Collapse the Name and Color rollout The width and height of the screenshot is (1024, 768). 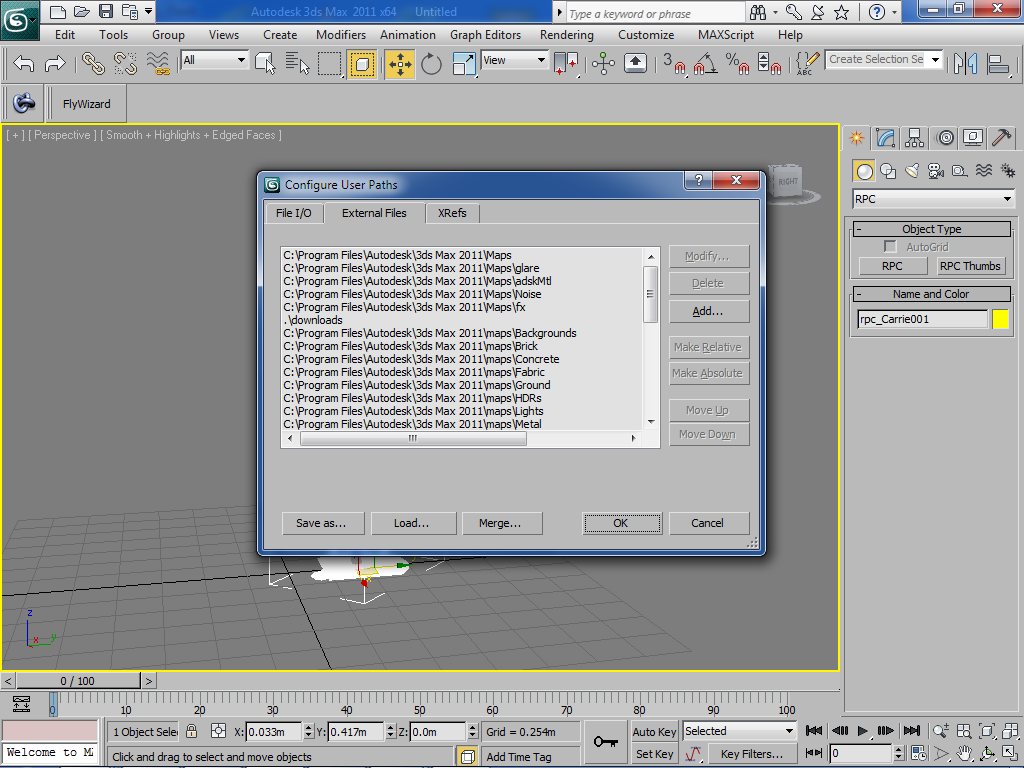pyautogui.click(x=931, y=294)
